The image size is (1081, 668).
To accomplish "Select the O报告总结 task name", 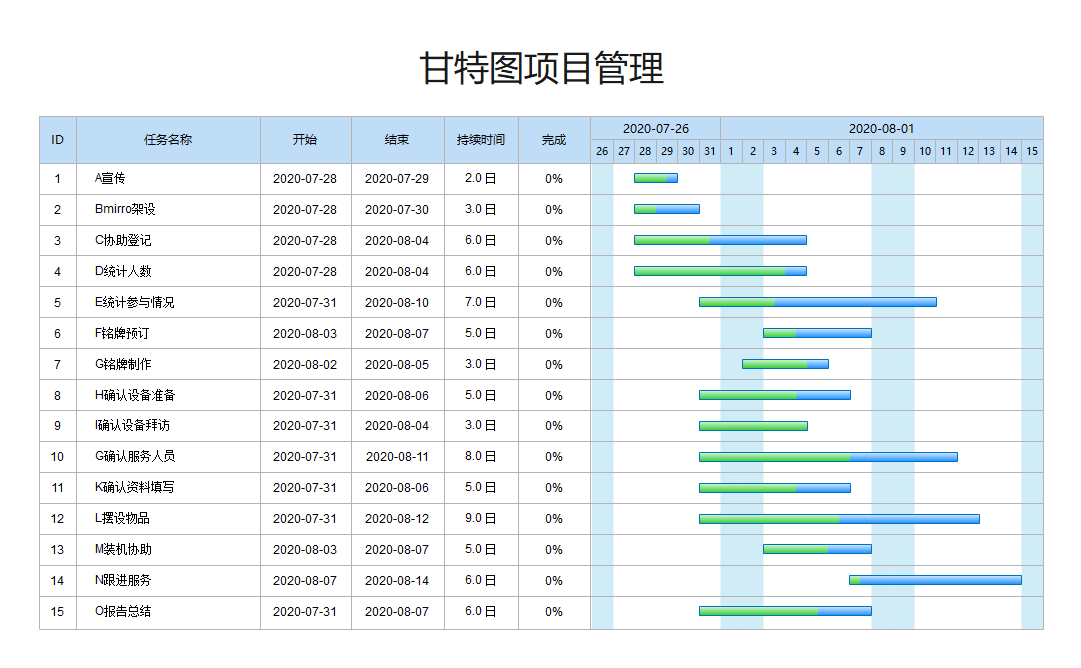I will coord(123,611).
